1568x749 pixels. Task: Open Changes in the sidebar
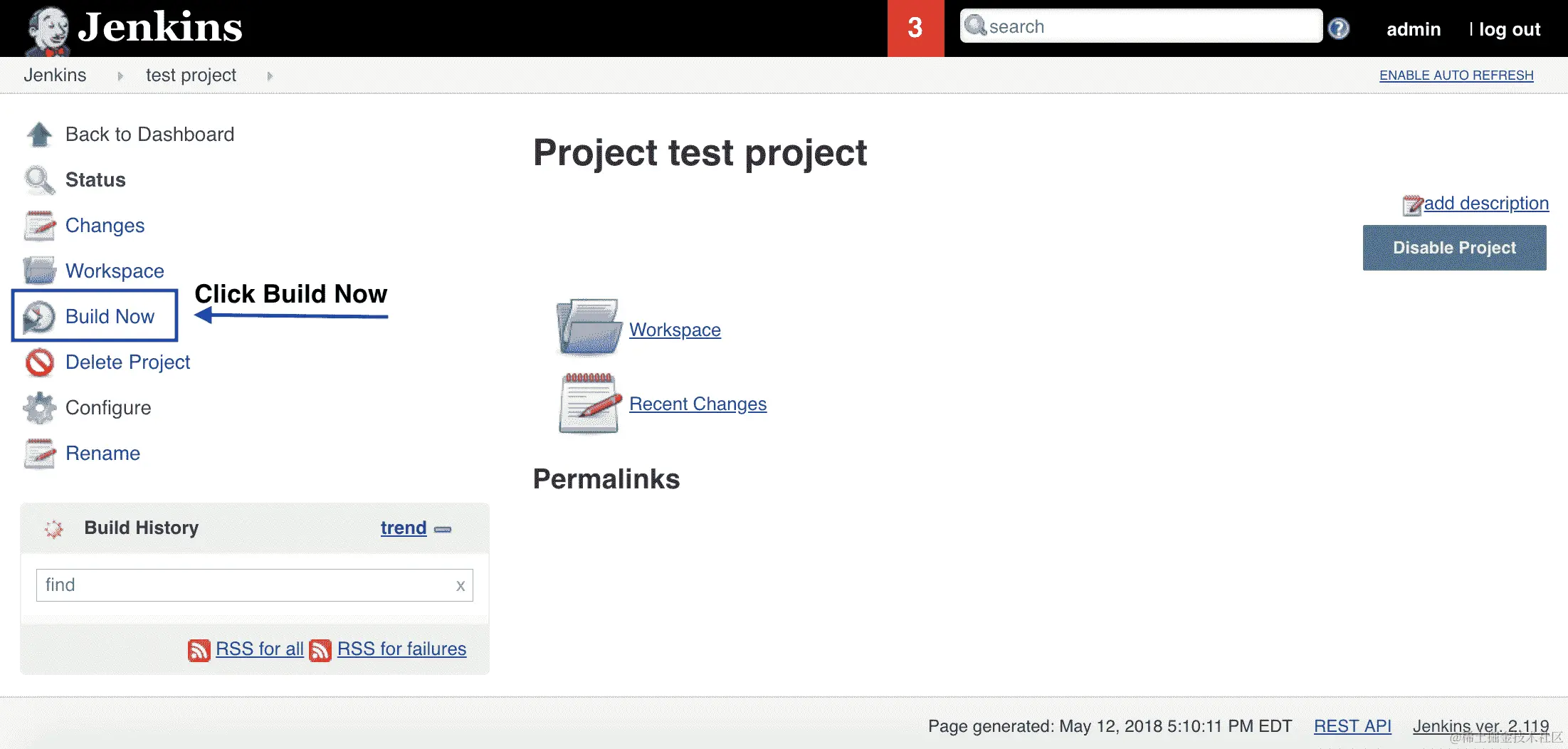(105, 225)
